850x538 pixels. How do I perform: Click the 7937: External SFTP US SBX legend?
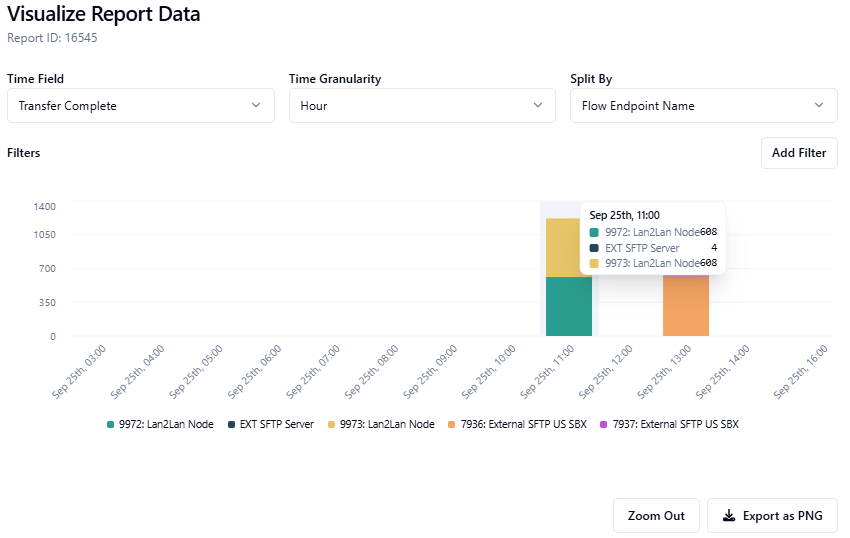coord(668,424)
